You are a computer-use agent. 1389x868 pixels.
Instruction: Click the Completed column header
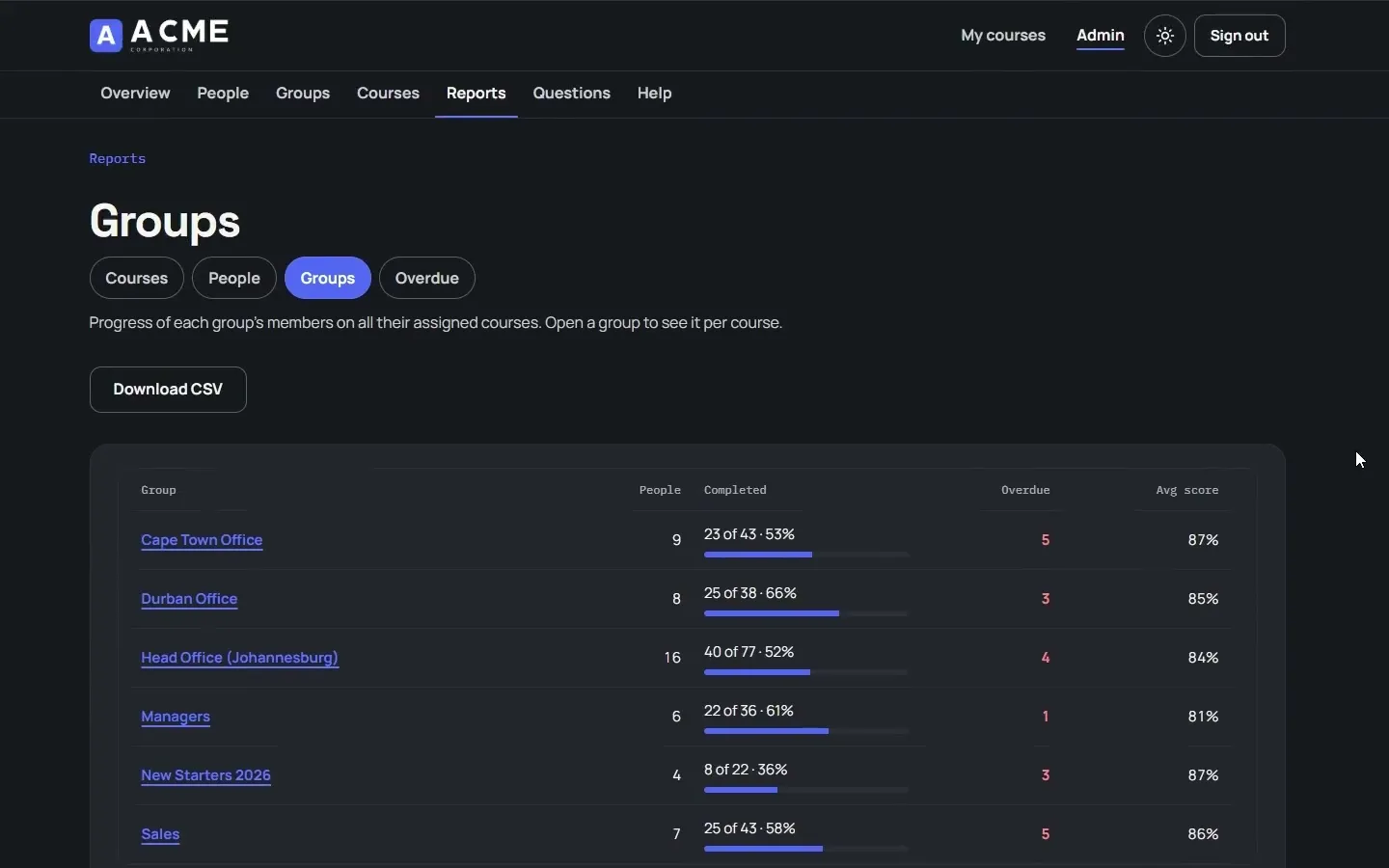pyautogui.click(x=736, y=491)
